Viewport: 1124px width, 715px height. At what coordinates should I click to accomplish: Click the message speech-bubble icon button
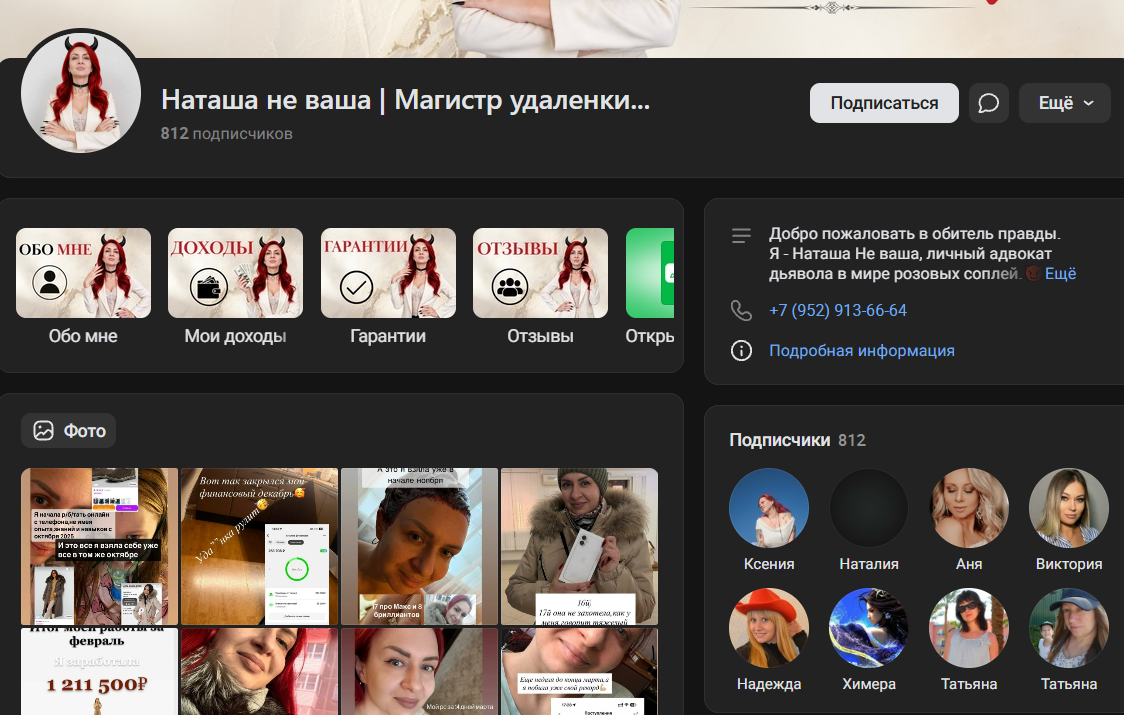pyautogui.click(x=989, y=103)
